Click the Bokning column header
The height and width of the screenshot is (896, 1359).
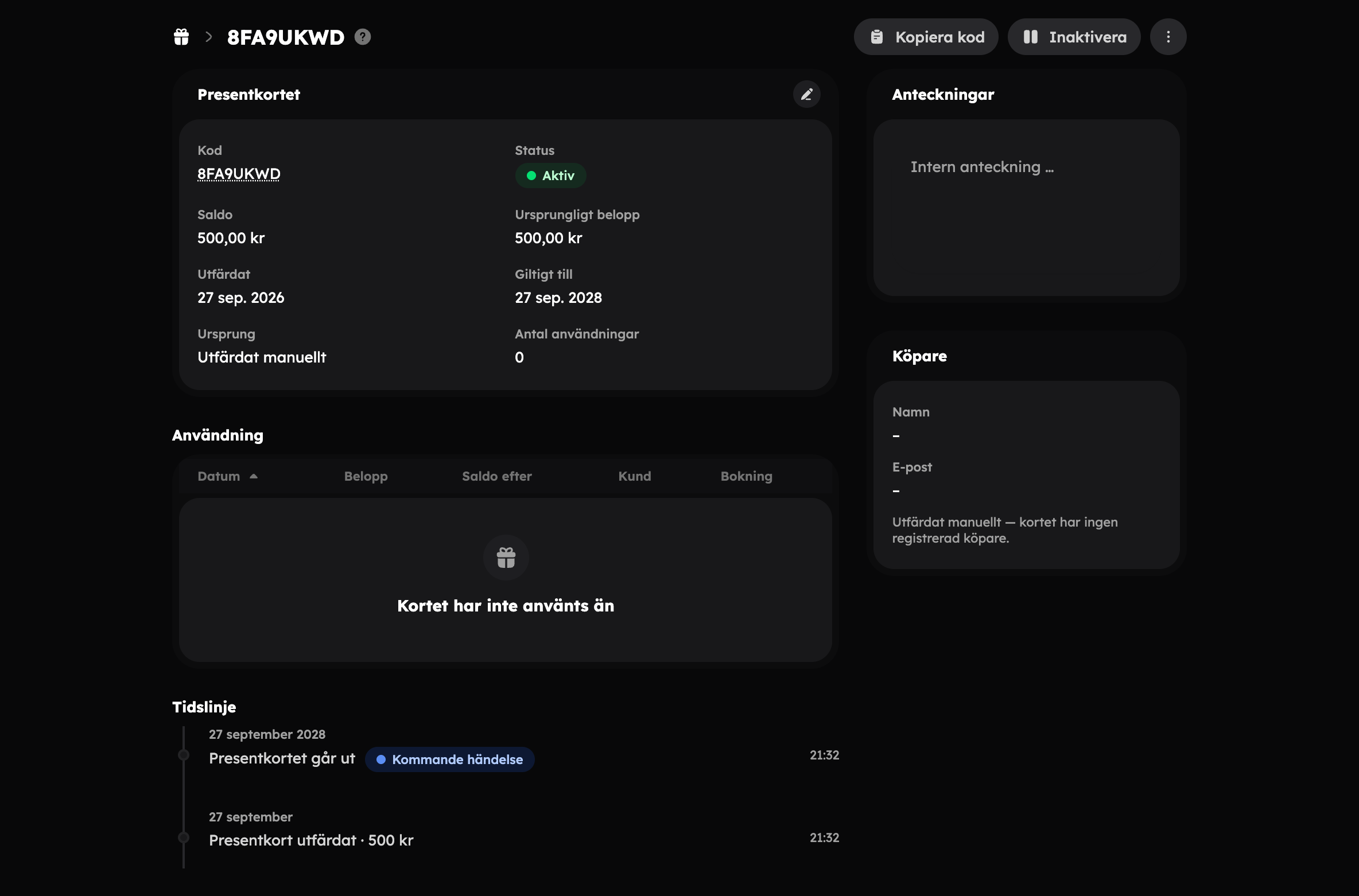pos(747,476)
